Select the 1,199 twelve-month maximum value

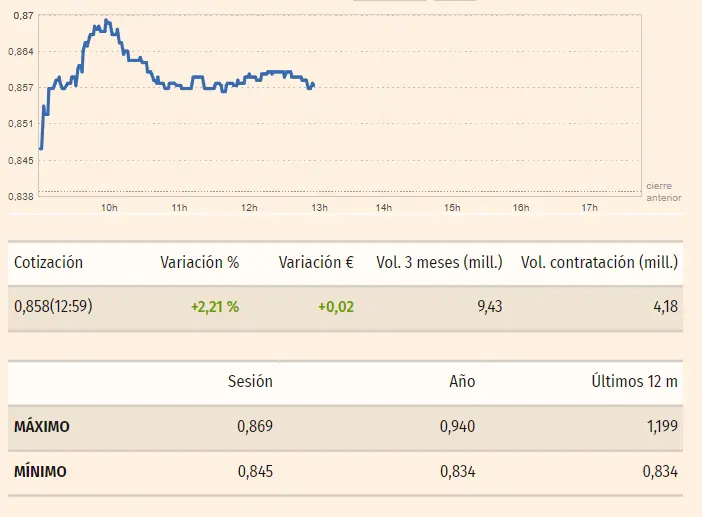pos(659,427)
